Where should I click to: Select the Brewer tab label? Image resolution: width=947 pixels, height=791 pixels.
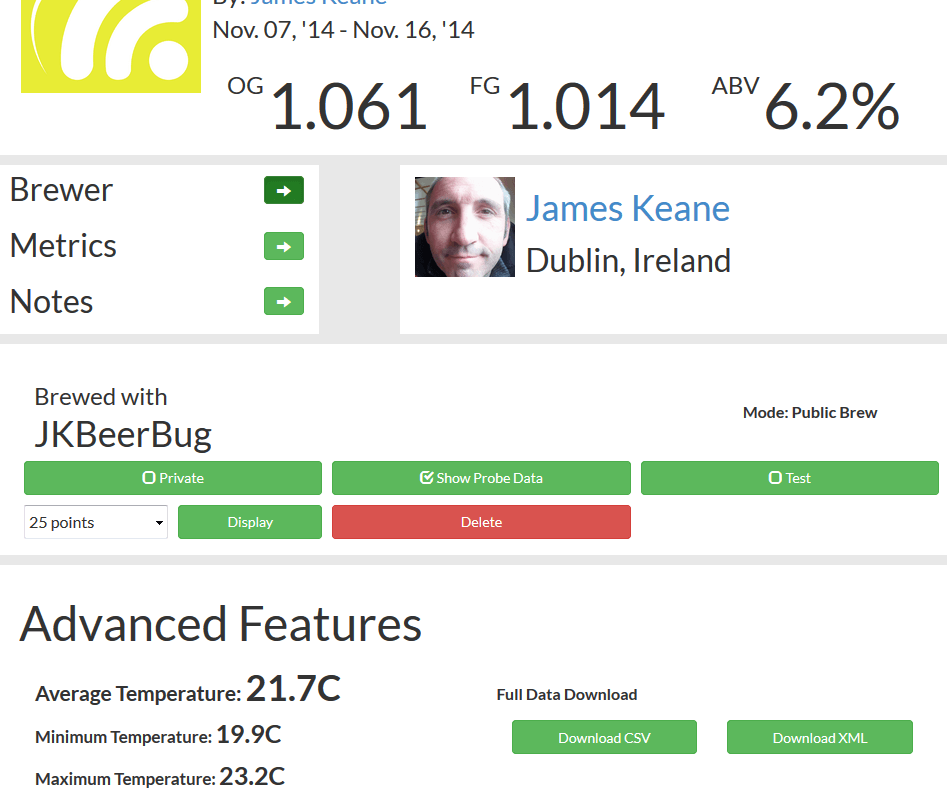pyautogui.click(x=61, y=190)
